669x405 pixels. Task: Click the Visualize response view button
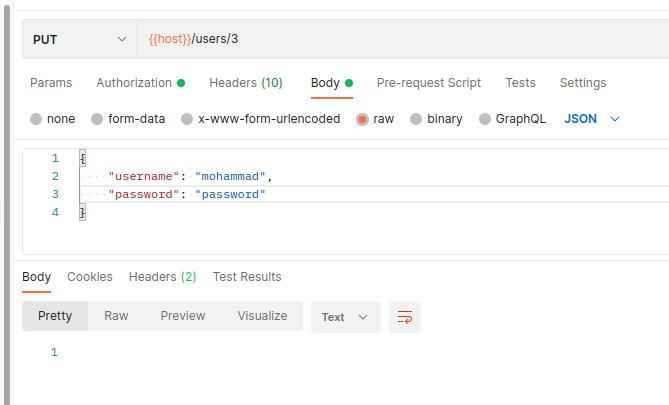click(x=262, y=316)
